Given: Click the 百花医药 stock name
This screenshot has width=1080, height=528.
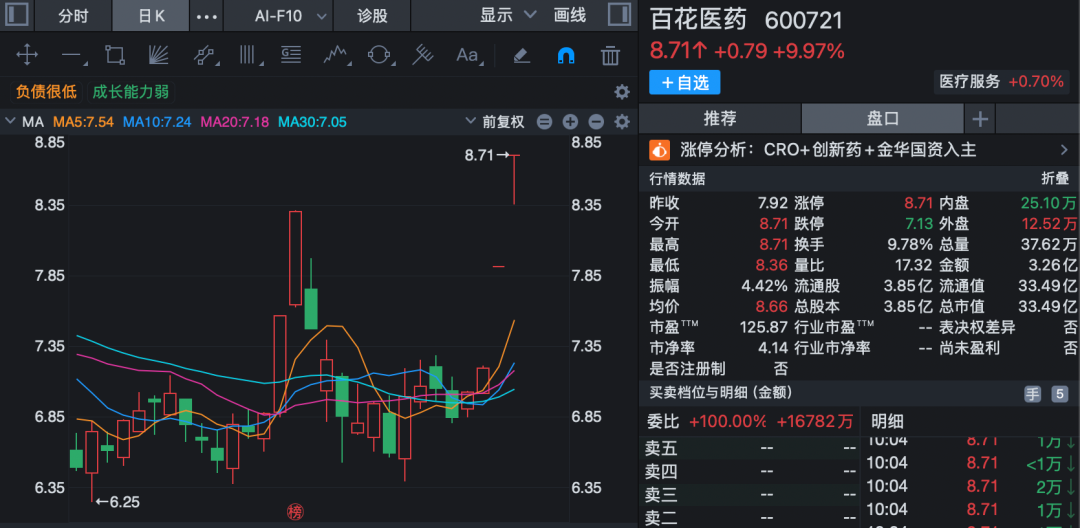Looking at the screenshot, I should coord(698,19).
